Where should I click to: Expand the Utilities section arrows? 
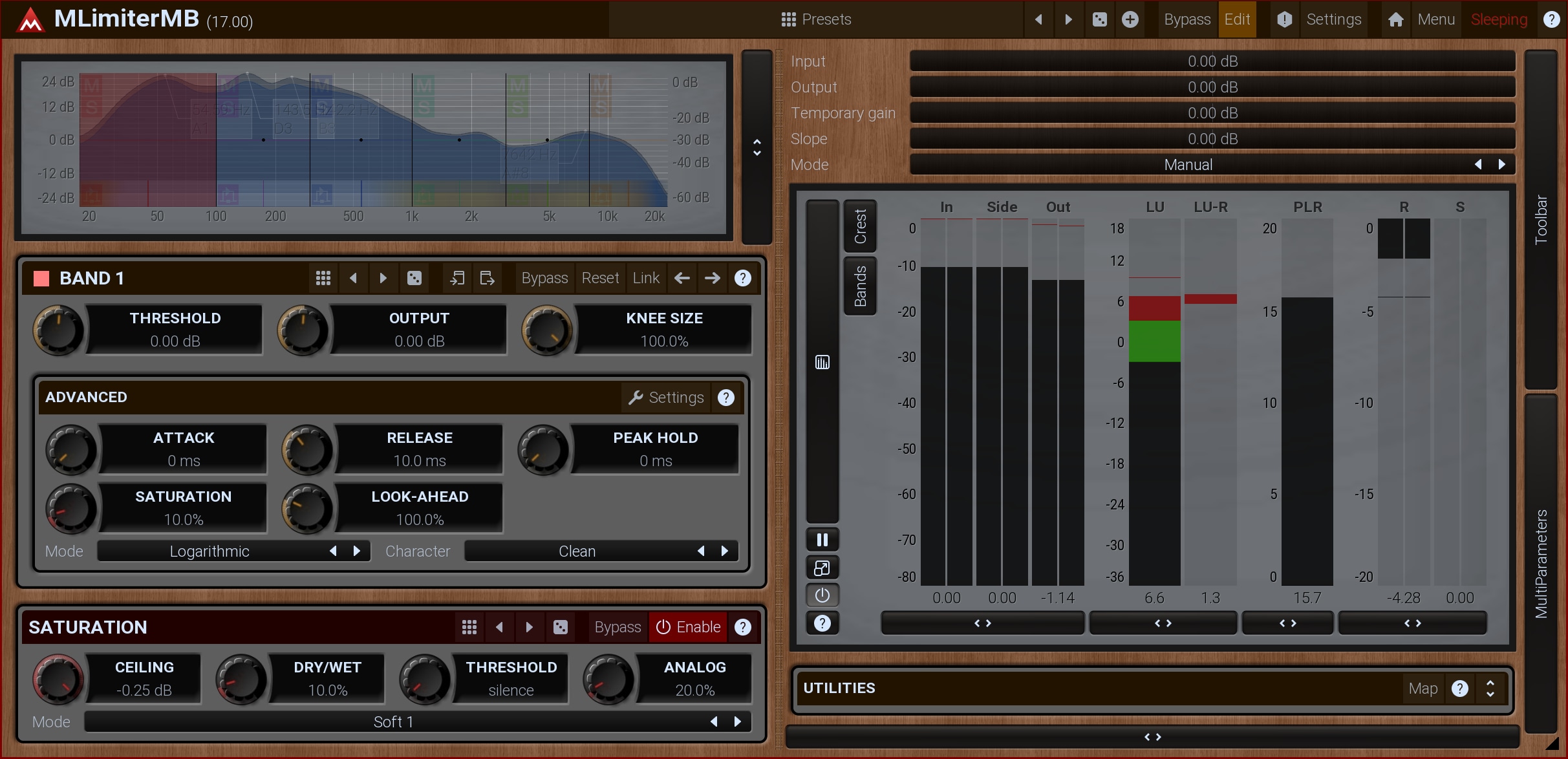click(1490, 689)
